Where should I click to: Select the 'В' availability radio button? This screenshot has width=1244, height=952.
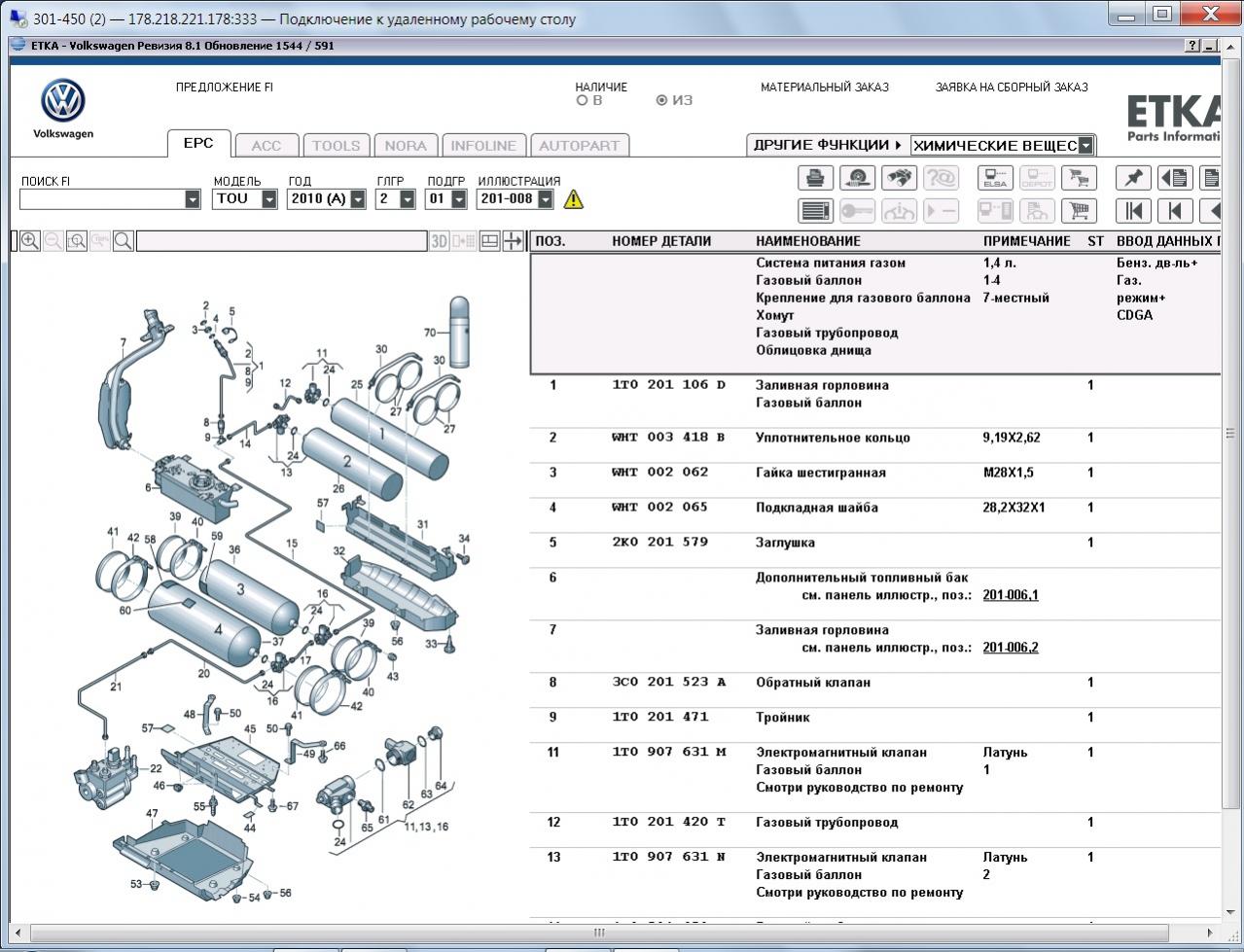[582, 100]
